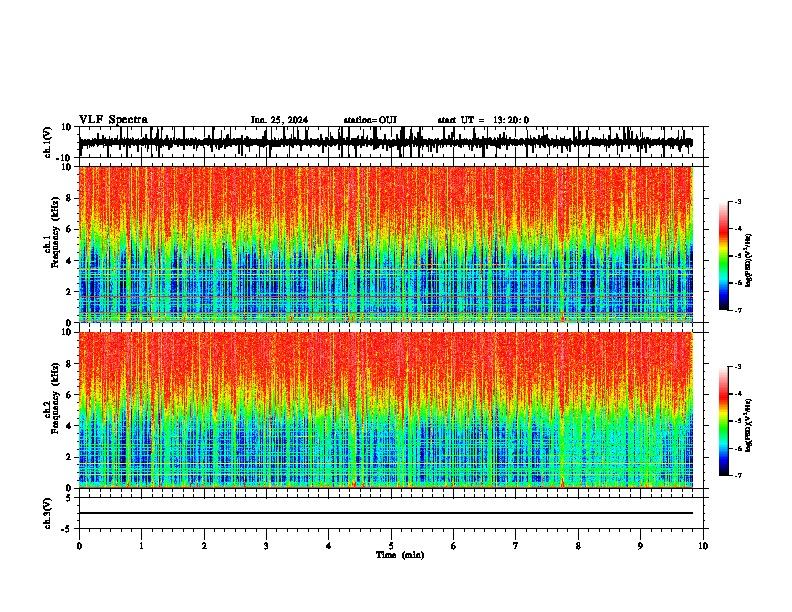This screenshot has height=612, width=792.
Task: Click the "9" tick on the time axis
Action: (x=640, y=546)
